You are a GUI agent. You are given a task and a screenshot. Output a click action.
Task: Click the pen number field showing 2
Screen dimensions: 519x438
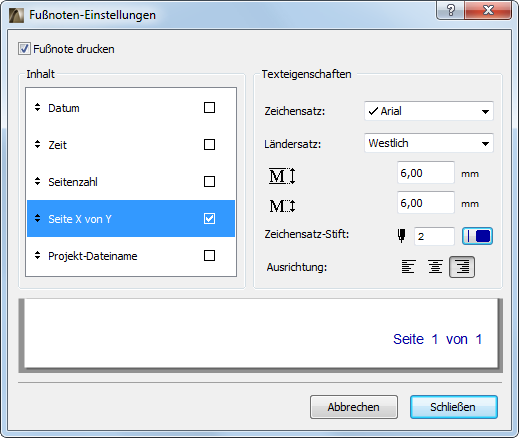(x=434, y=236)
